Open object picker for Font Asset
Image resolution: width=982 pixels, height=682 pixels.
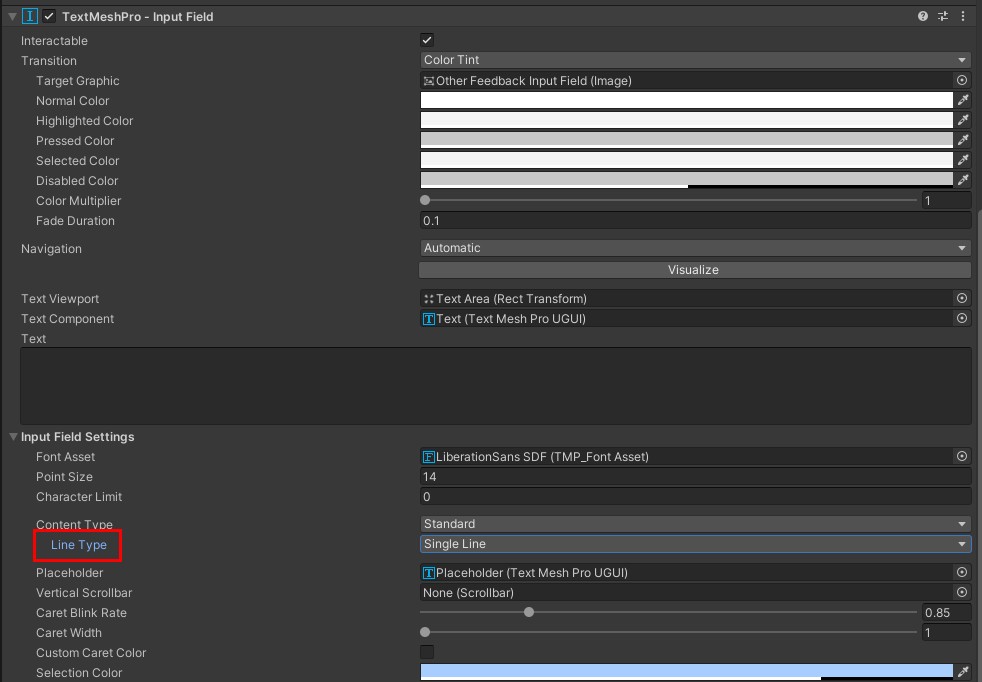coord(962,456)
